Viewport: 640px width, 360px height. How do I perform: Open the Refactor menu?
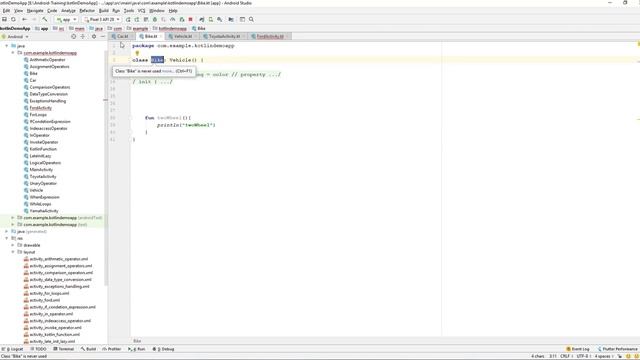click(87, 11)
